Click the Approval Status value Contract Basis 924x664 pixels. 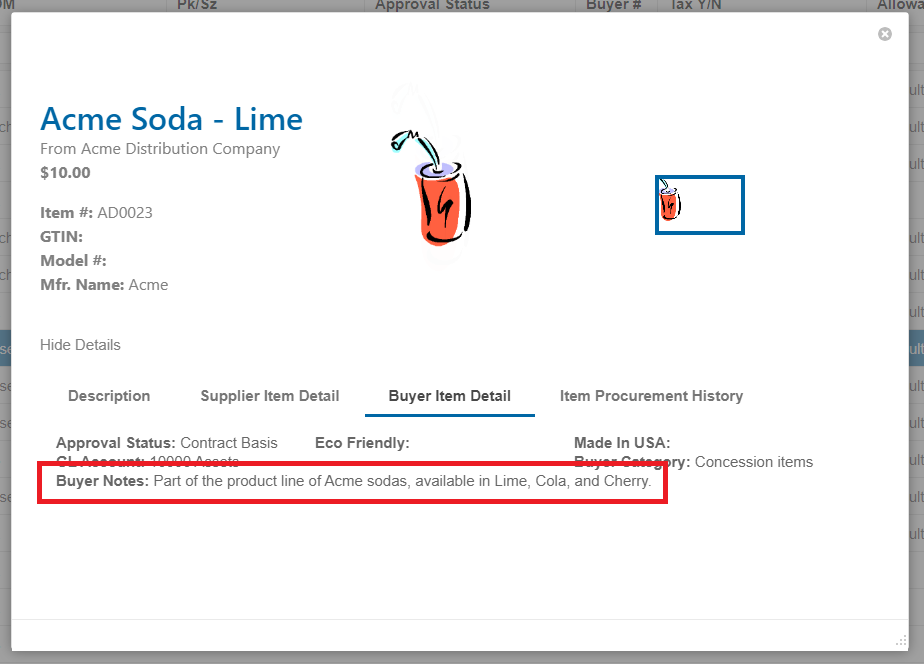pos(232,442)
